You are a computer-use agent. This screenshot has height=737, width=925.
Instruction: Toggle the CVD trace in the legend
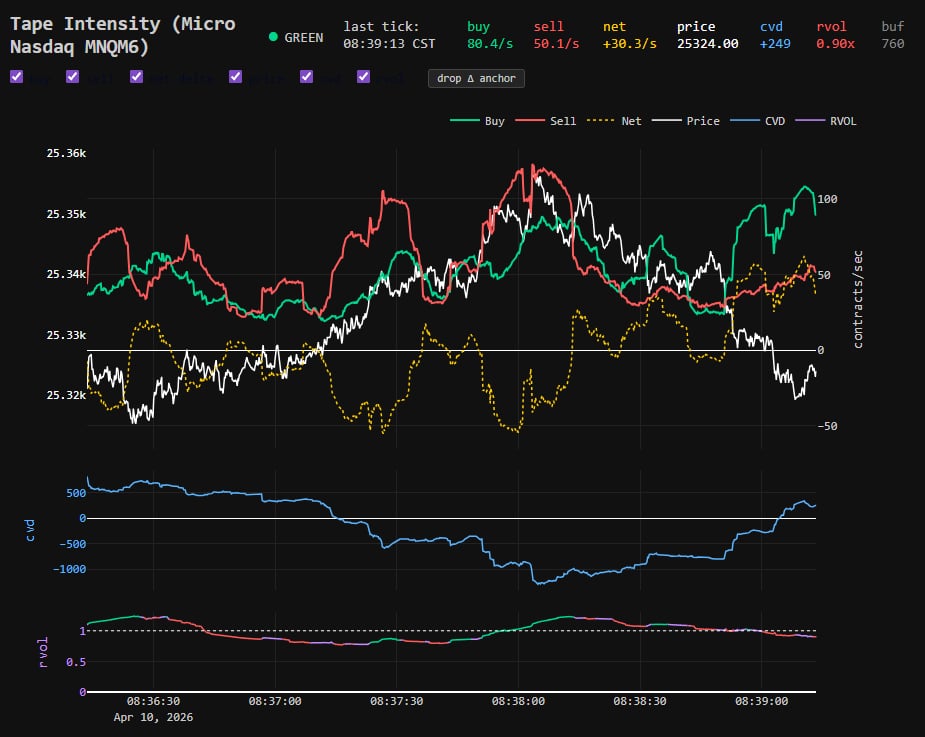pos(757,121)
